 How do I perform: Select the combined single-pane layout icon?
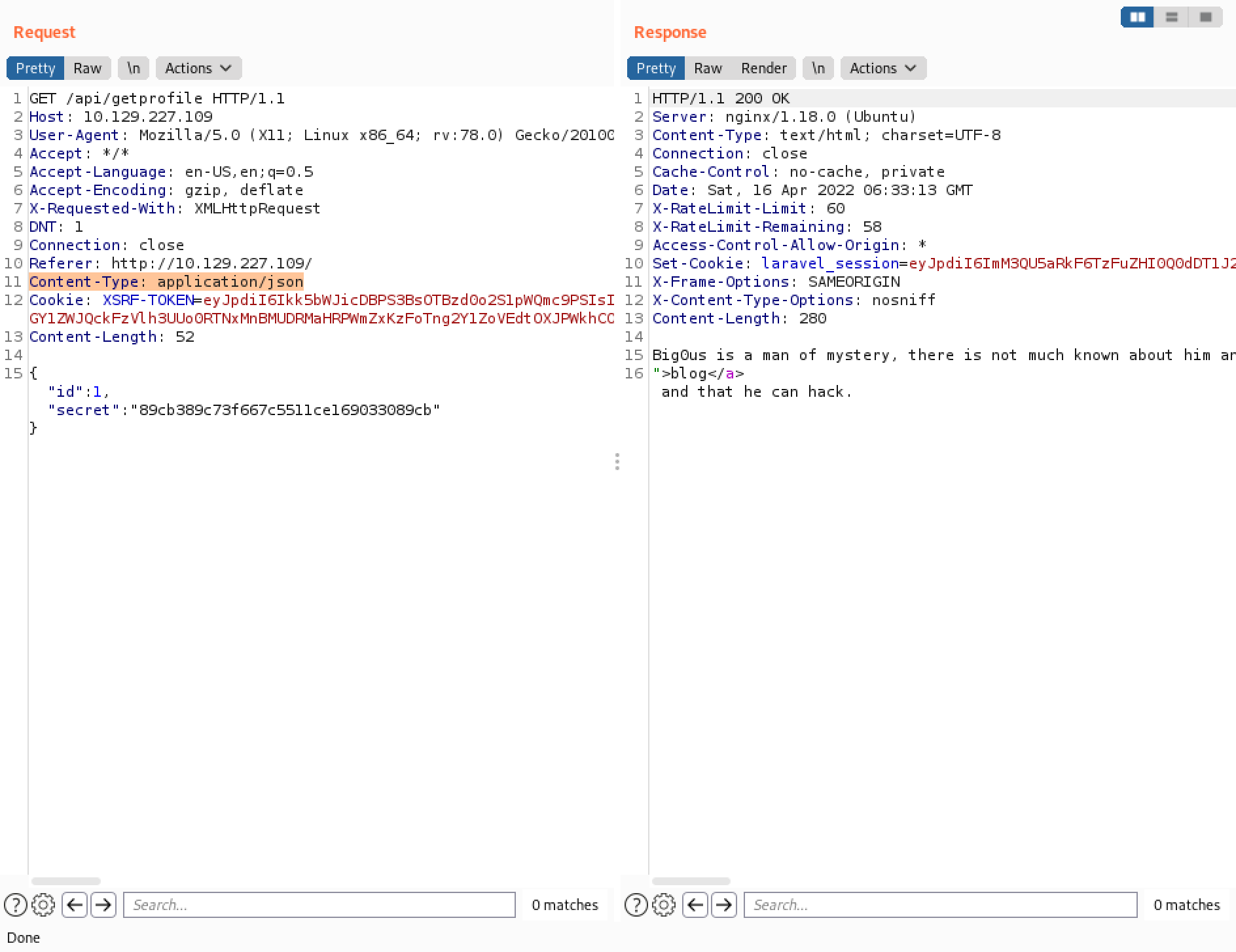1205,17
